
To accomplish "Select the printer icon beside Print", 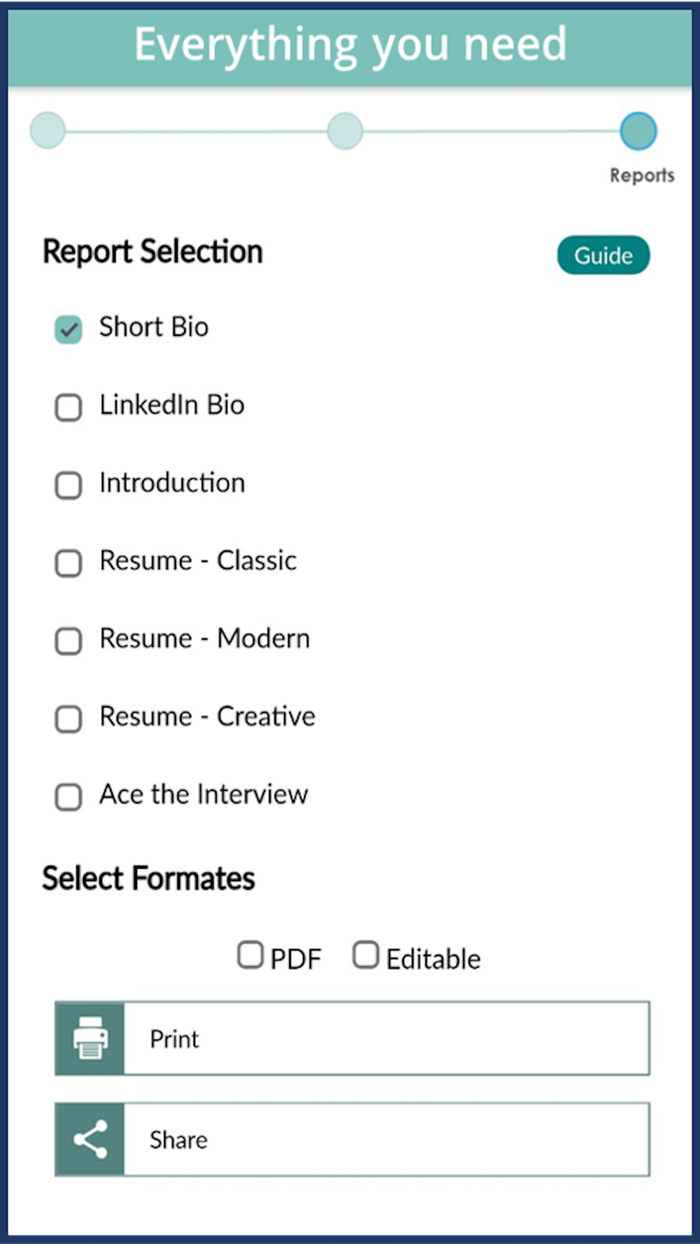I will (x=88, y=1038).
